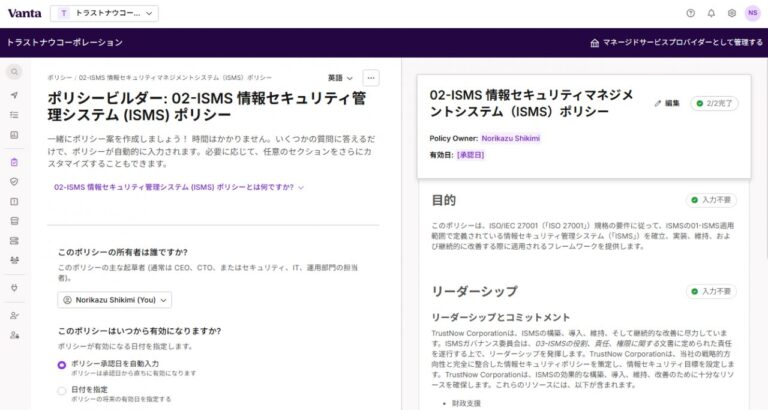This screenshot has height=410, width=768.
Task: Click the server racks sidebar icon
Action: tap(14, 241)
